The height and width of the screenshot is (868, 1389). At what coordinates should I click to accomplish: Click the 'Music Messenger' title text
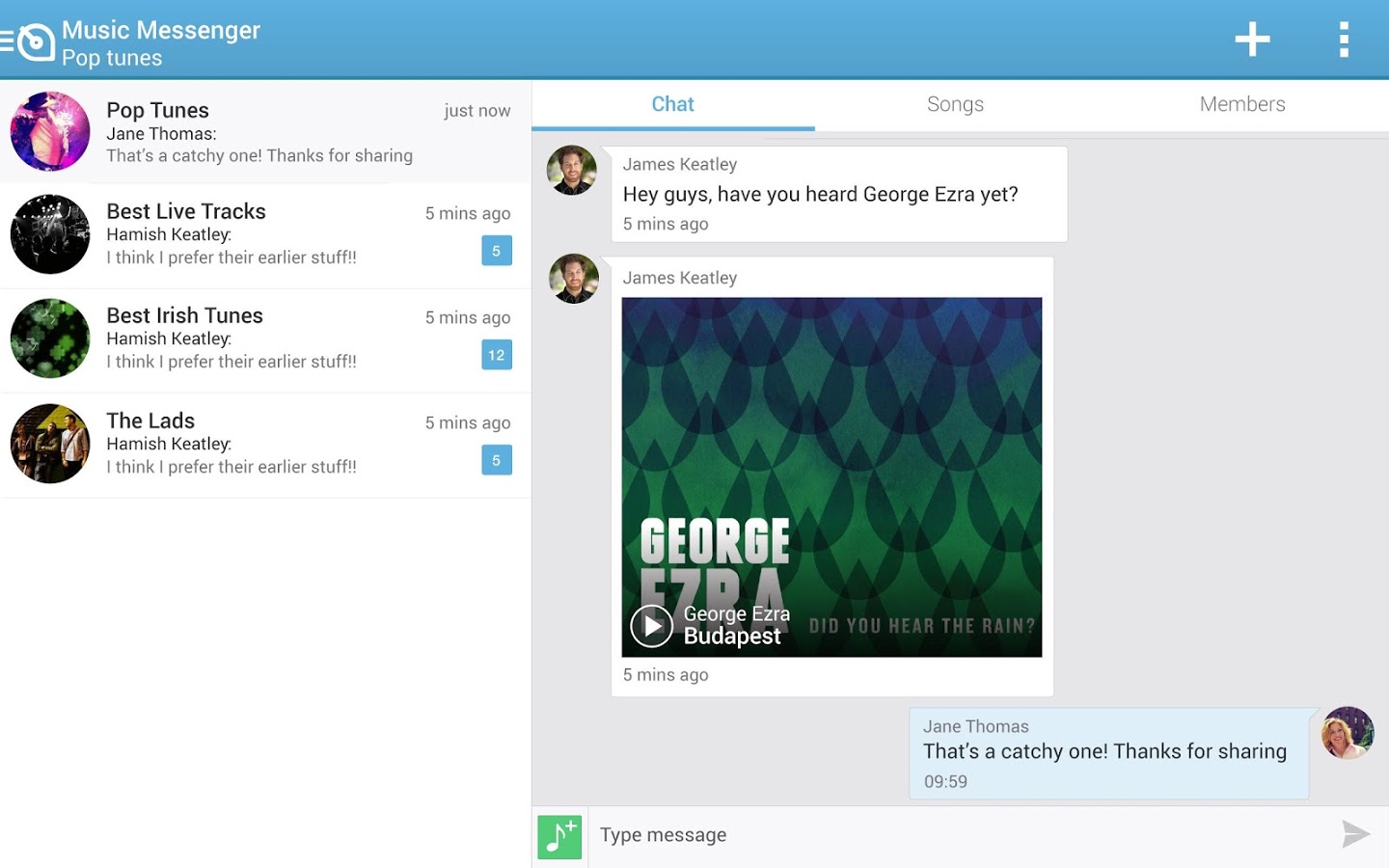coord(161,31)
